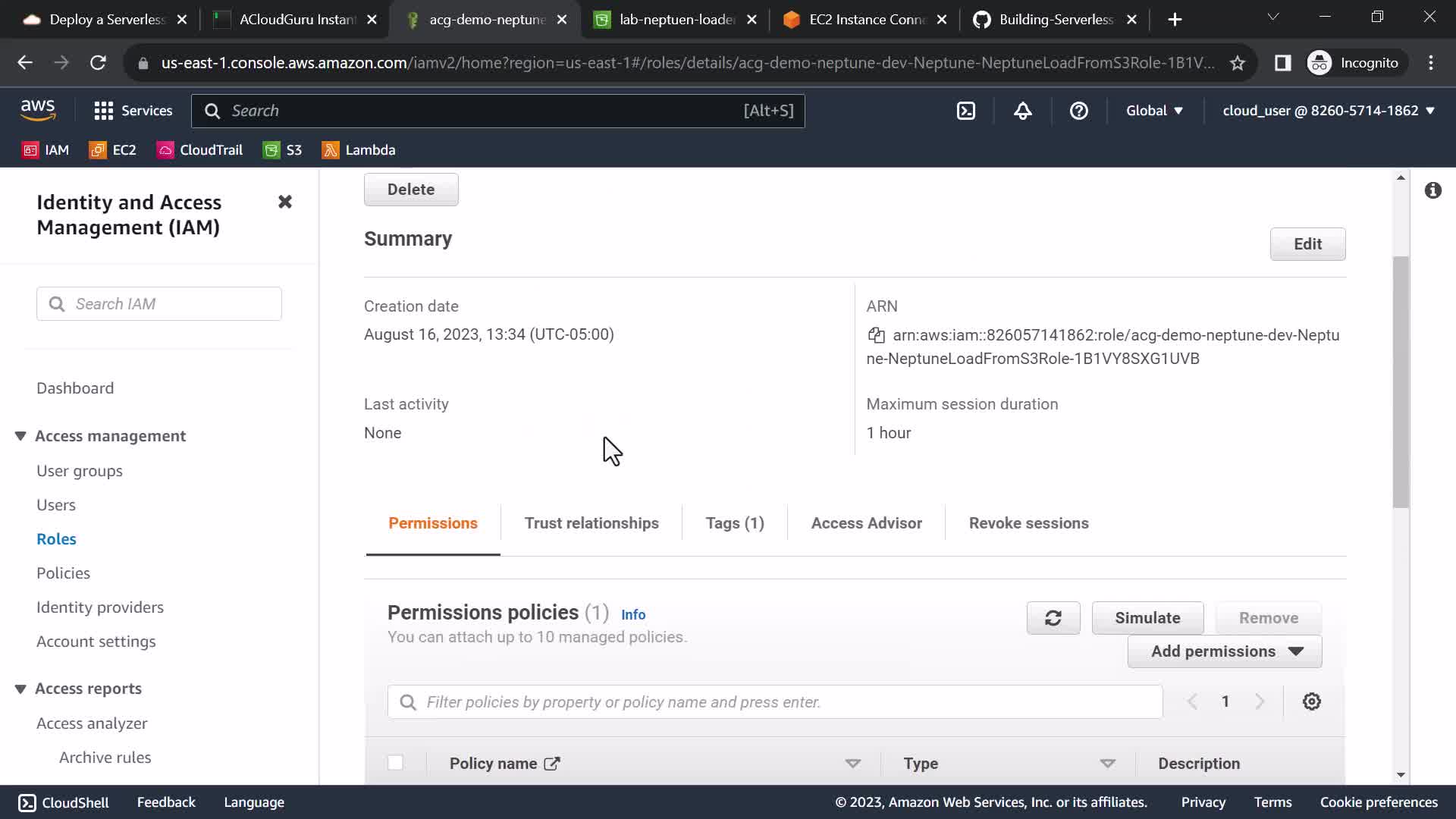Refresh the permissions policies list
Viewport: 1456px width, 819px height.
point(1053,618)
